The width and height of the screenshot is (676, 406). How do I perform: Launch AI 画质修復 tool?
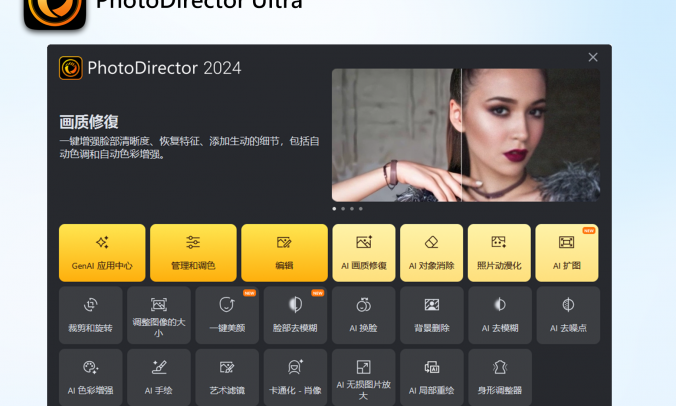[364, 253]
